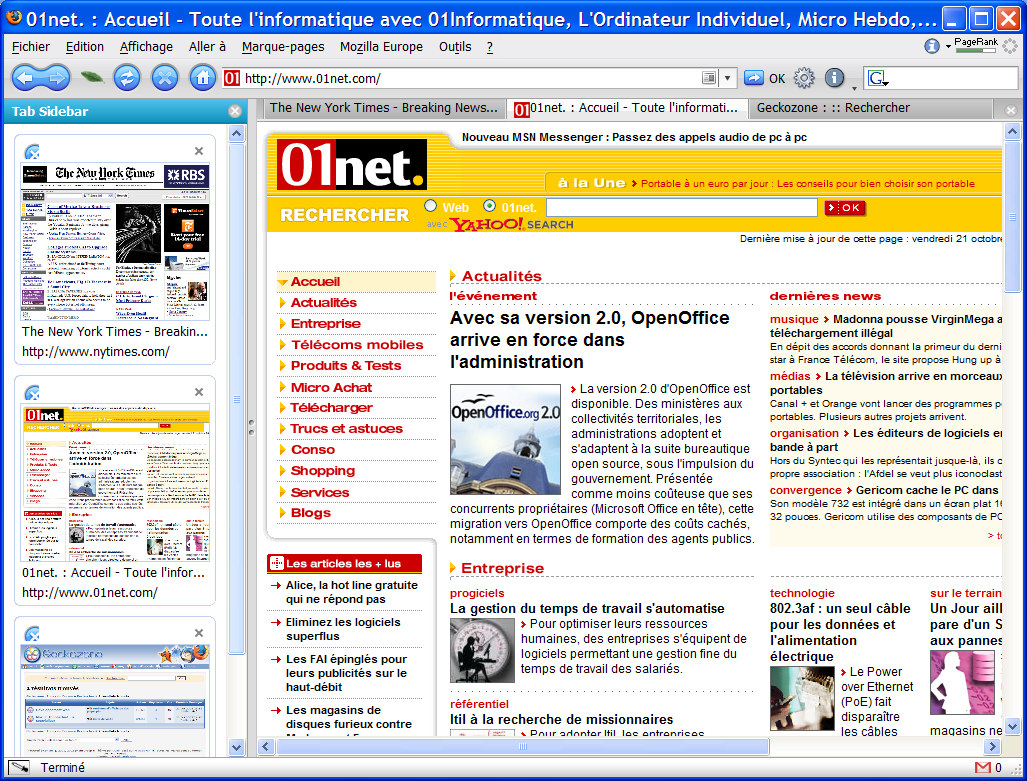Select the 01net search radio button
This screenshot has height=781, width=1027.
(489, 206)
